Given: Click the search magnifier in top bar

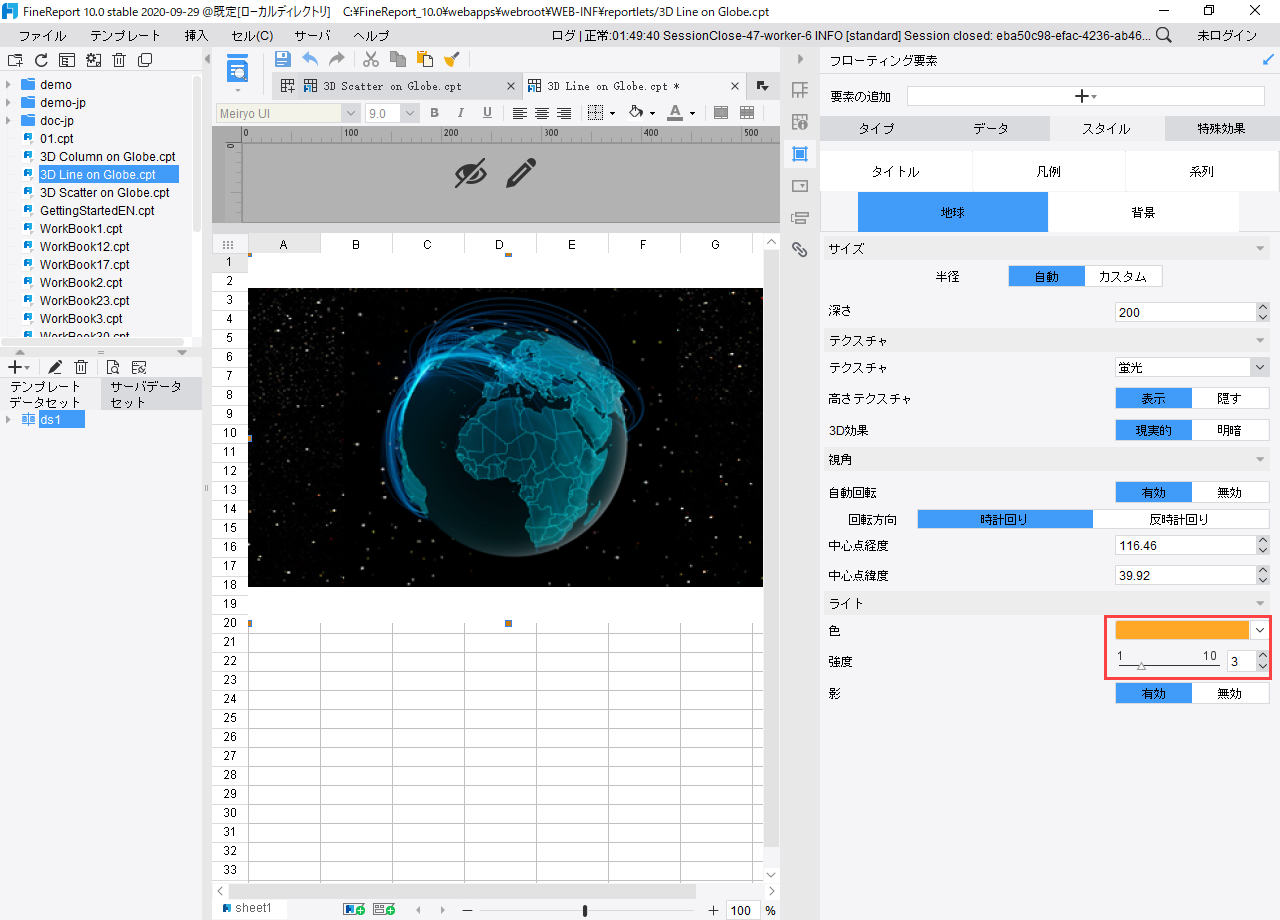Looking at the screenshot, I should tap(1164, 35).
